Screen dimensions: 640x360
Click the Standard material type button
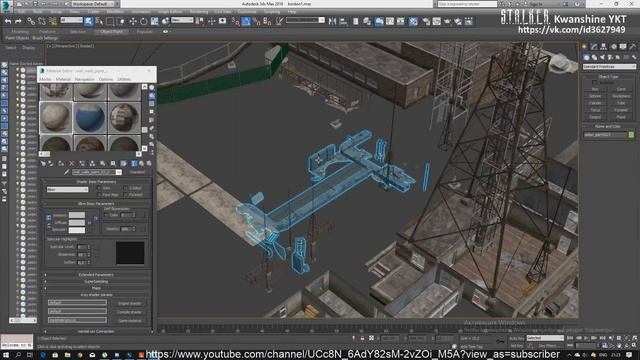(137, 172)
